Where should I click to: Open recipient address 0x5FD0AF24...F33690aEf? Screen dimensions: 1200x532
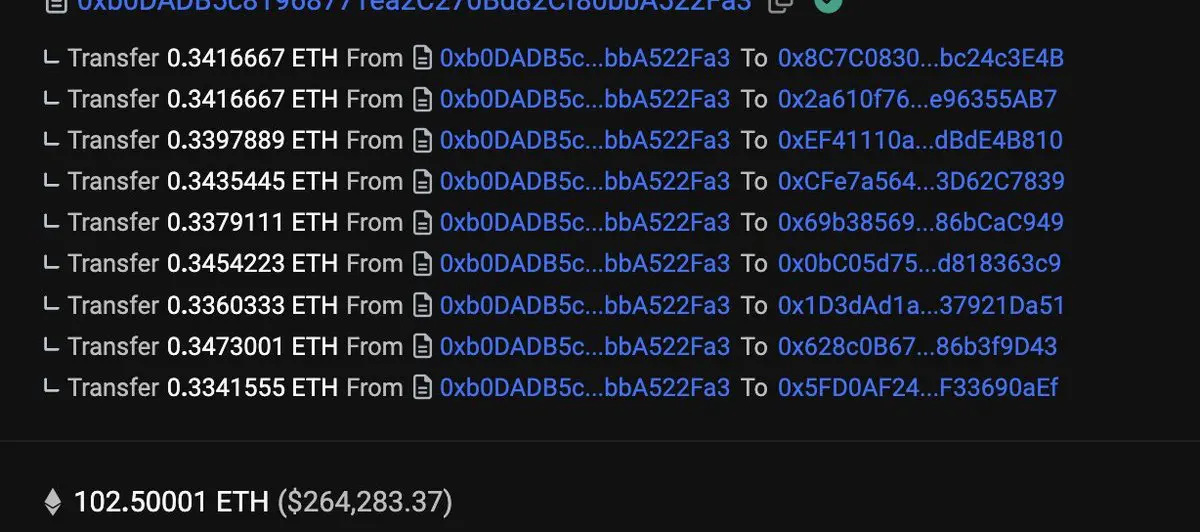point(917,386)
